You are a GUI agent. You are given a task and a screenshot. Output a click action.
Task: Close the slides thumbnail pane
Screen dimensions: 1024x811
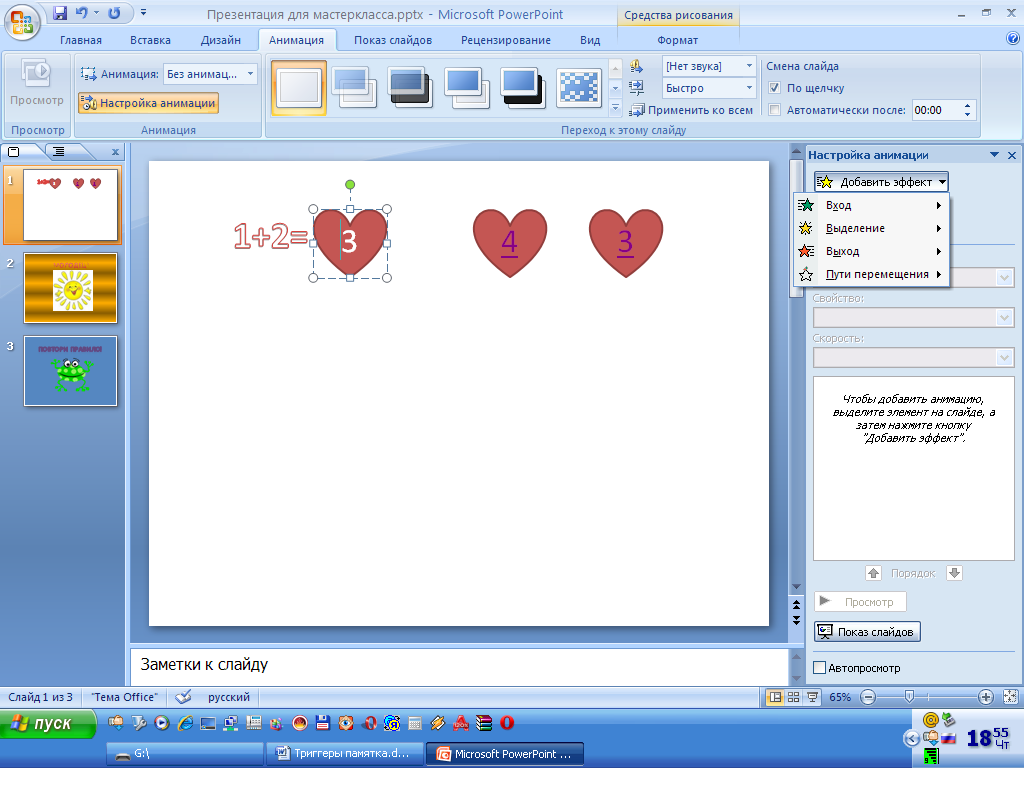[116, 152]
